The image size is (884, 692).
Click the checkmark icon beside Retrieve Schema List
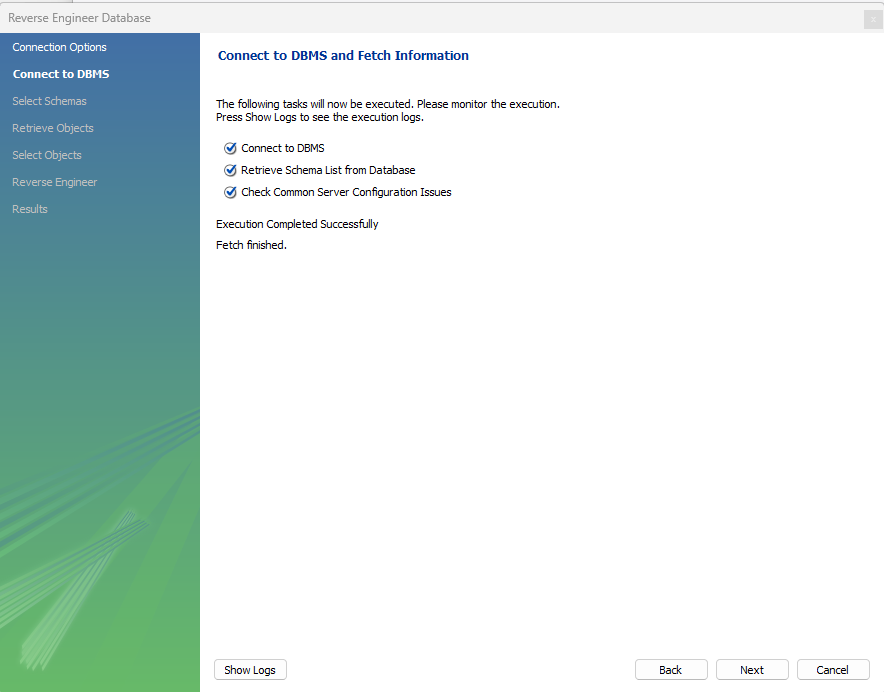pyautogui.click(x=230, y=170)
